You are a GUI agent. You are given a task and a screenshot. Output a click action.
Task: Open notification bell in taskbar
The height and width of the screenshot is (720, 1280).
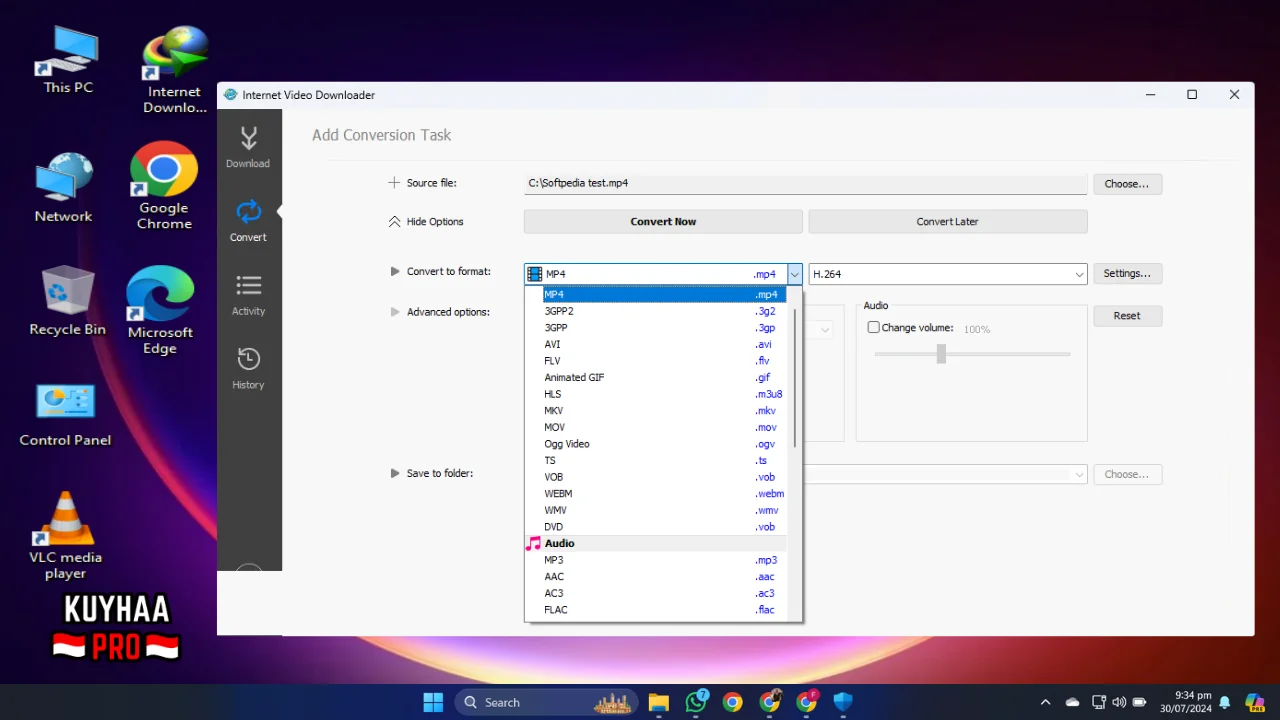(x=1224, y=702)
